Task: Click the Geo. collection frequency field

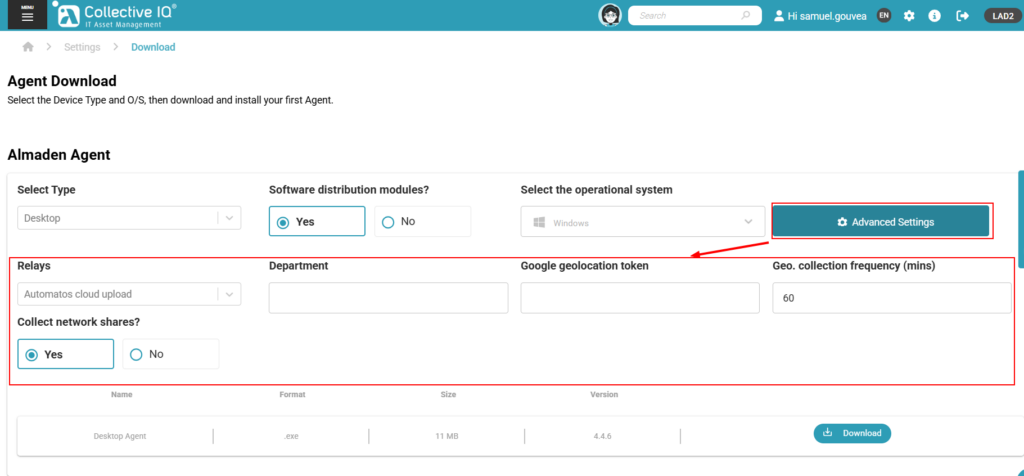Action: 892,298
